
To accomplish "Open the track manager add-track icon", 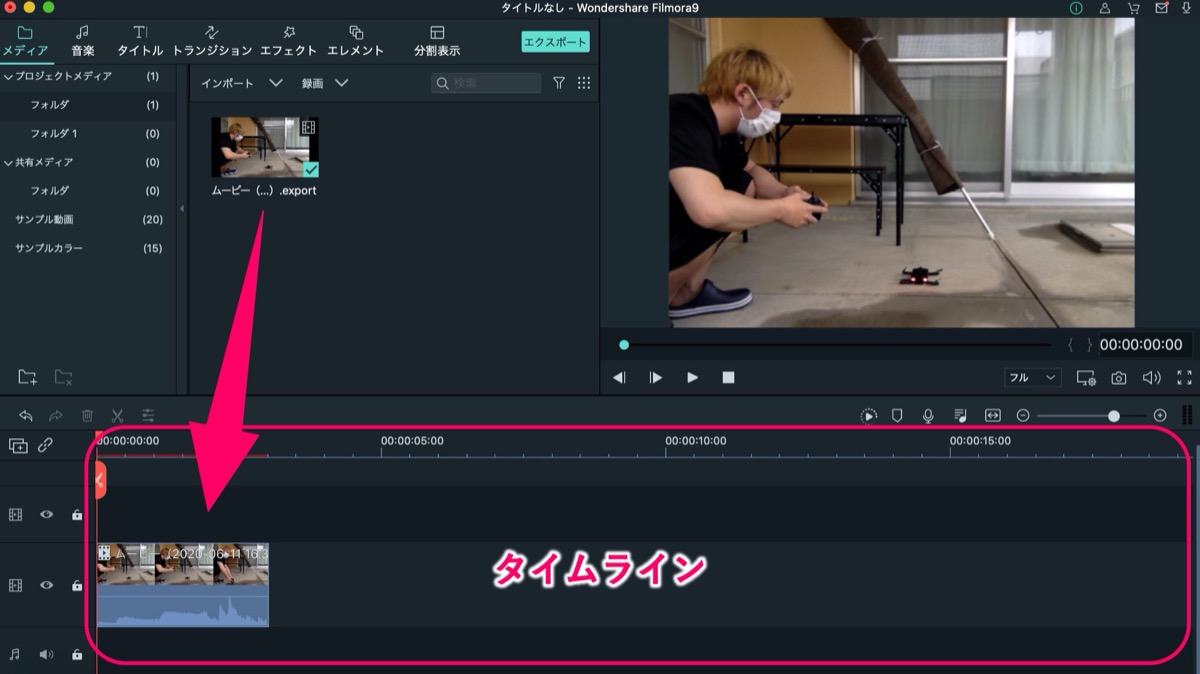I will pos(18,446).
